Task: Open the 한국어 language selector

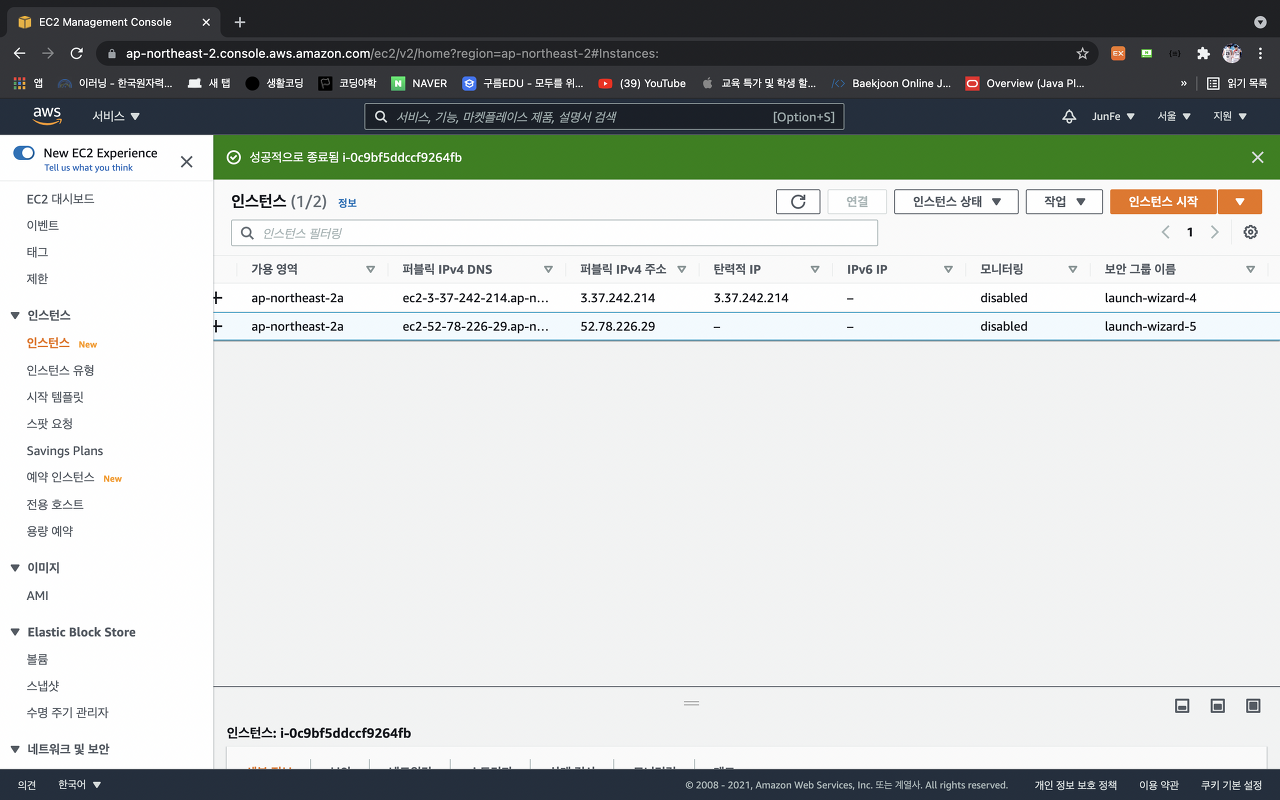Action: point(80,785)
